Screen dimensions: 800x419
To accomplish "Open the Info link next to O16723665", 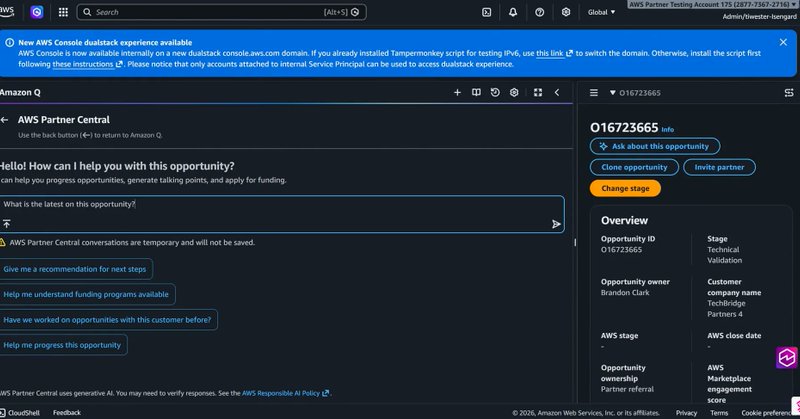I will coord(667,130).
